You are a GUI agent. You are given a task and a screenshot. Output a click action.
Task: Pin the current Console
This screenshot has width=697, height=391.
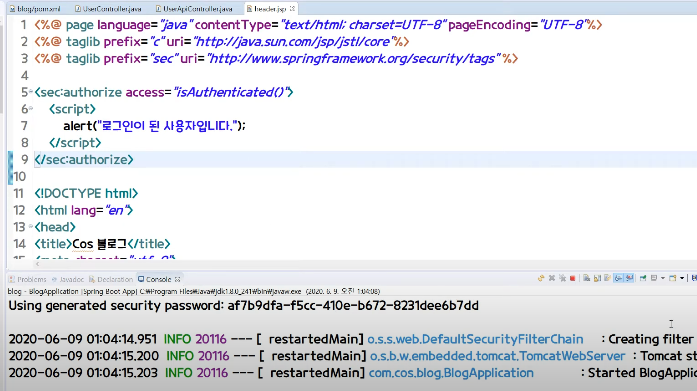[x=643, y=278]
